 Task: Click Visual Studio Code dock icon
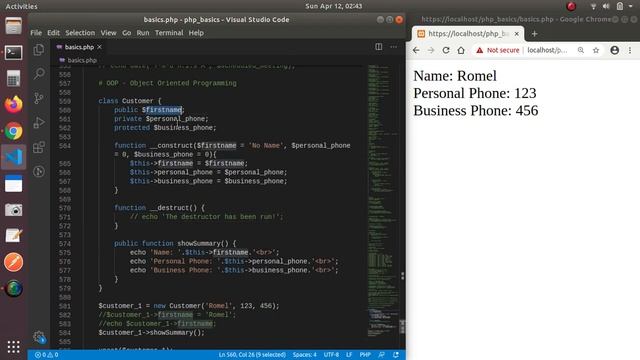(13, 157)
